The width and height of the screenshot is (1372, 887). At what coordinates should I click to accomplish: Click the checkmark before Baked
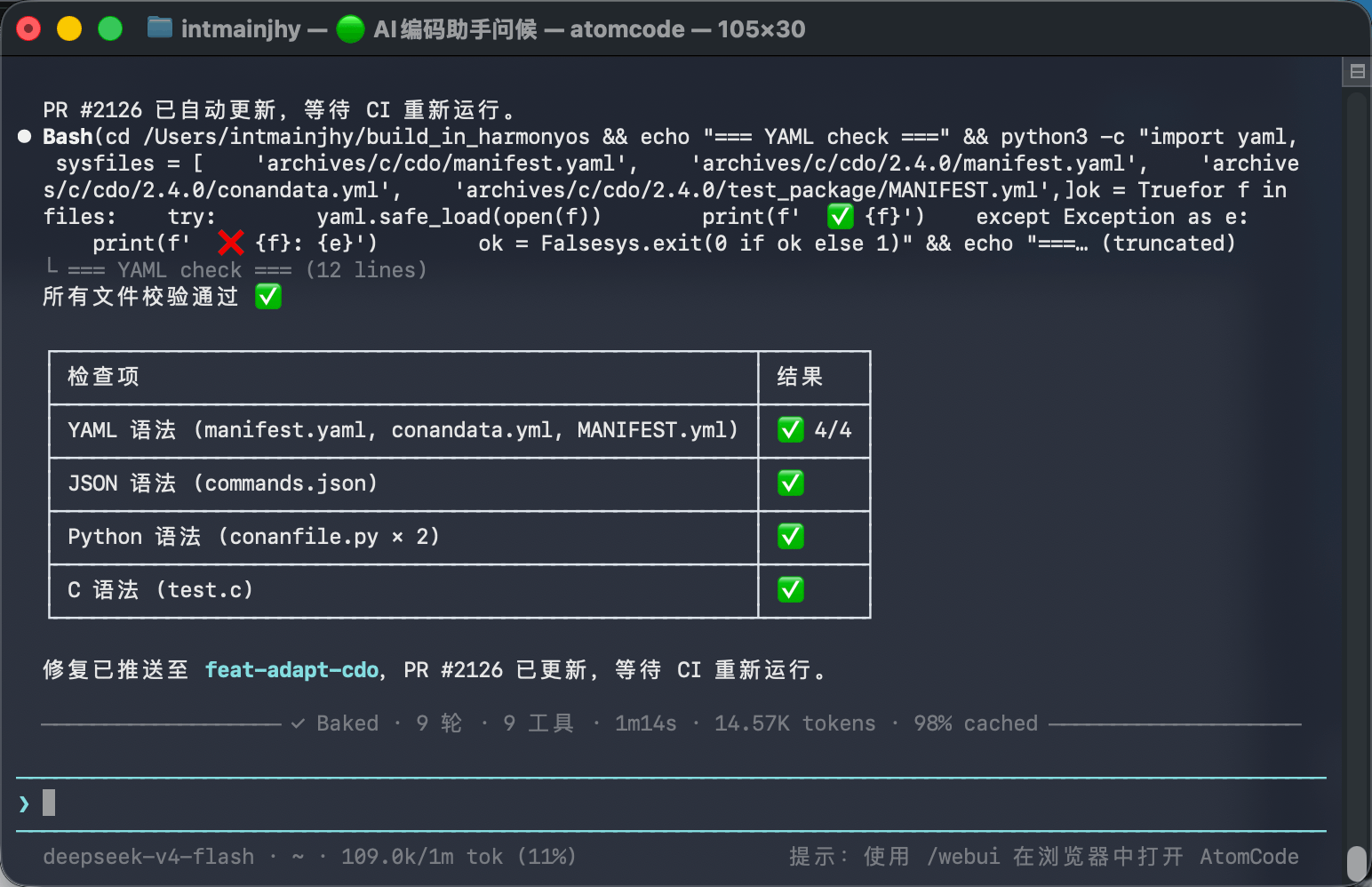299,723
